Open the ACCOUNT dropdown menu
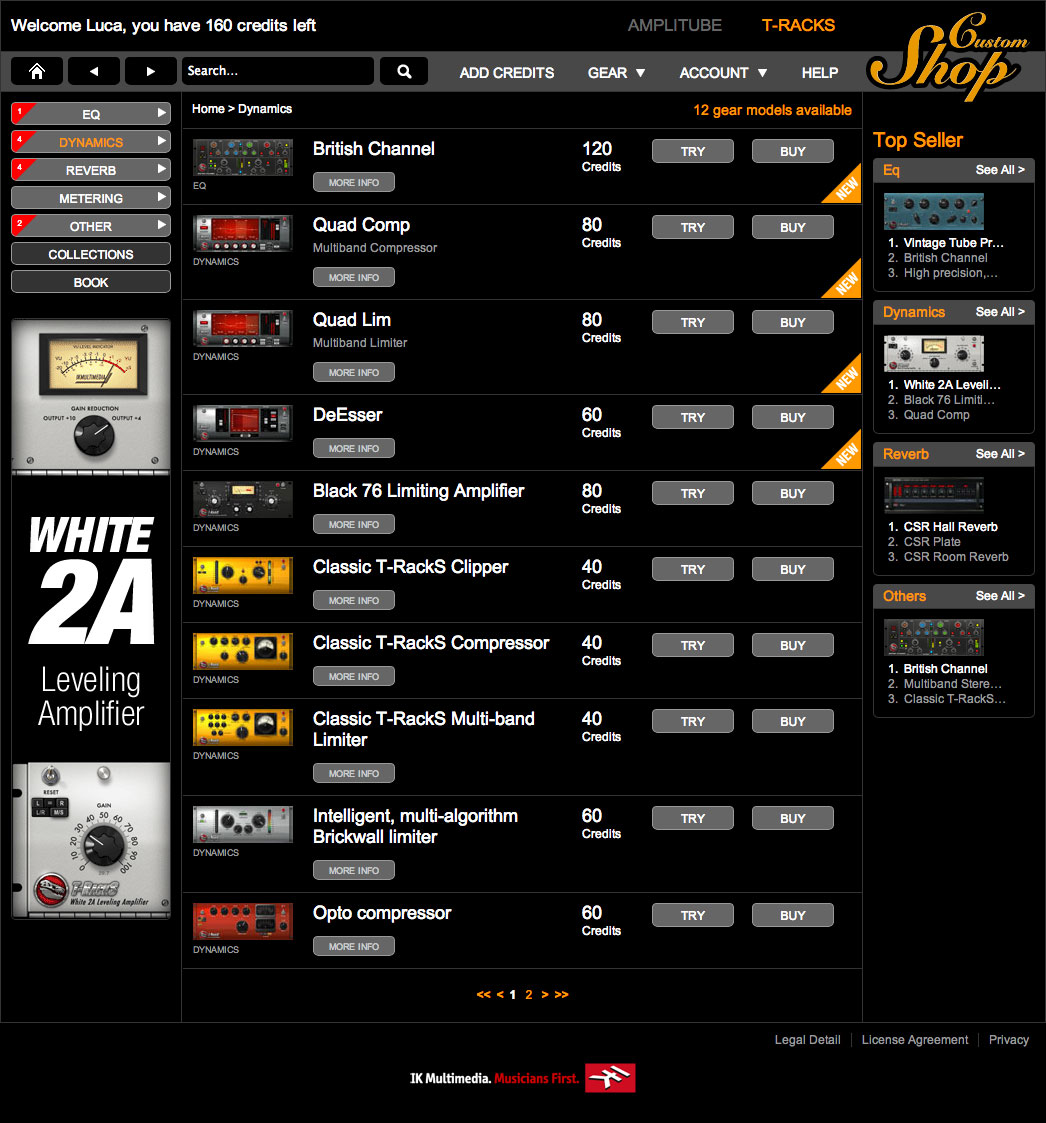 (723, 73)
